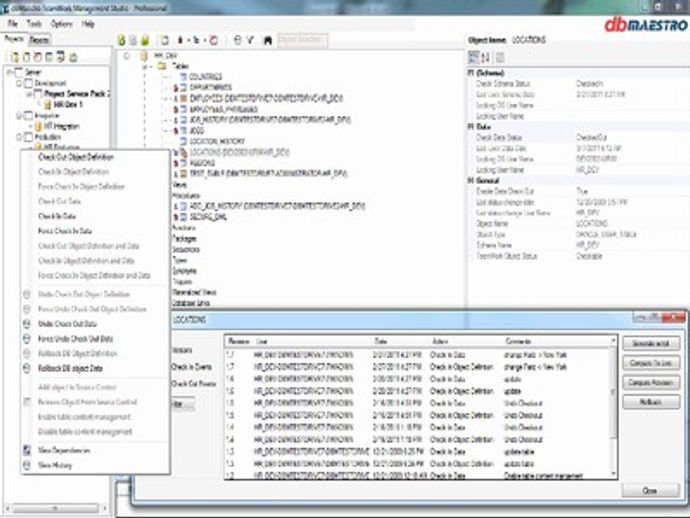Choose Undo Check Out Data

(95, 324)
